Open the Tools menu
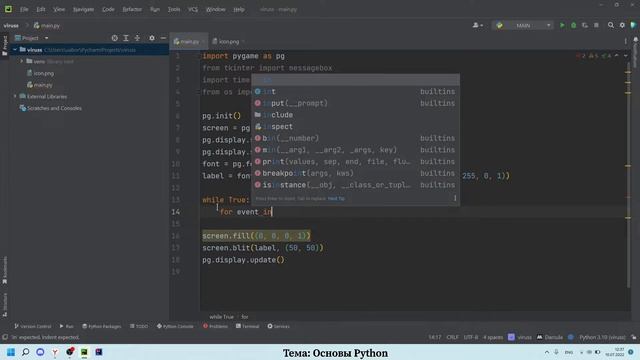This screenshot has width=640, height=360. [x=174, y=9]
